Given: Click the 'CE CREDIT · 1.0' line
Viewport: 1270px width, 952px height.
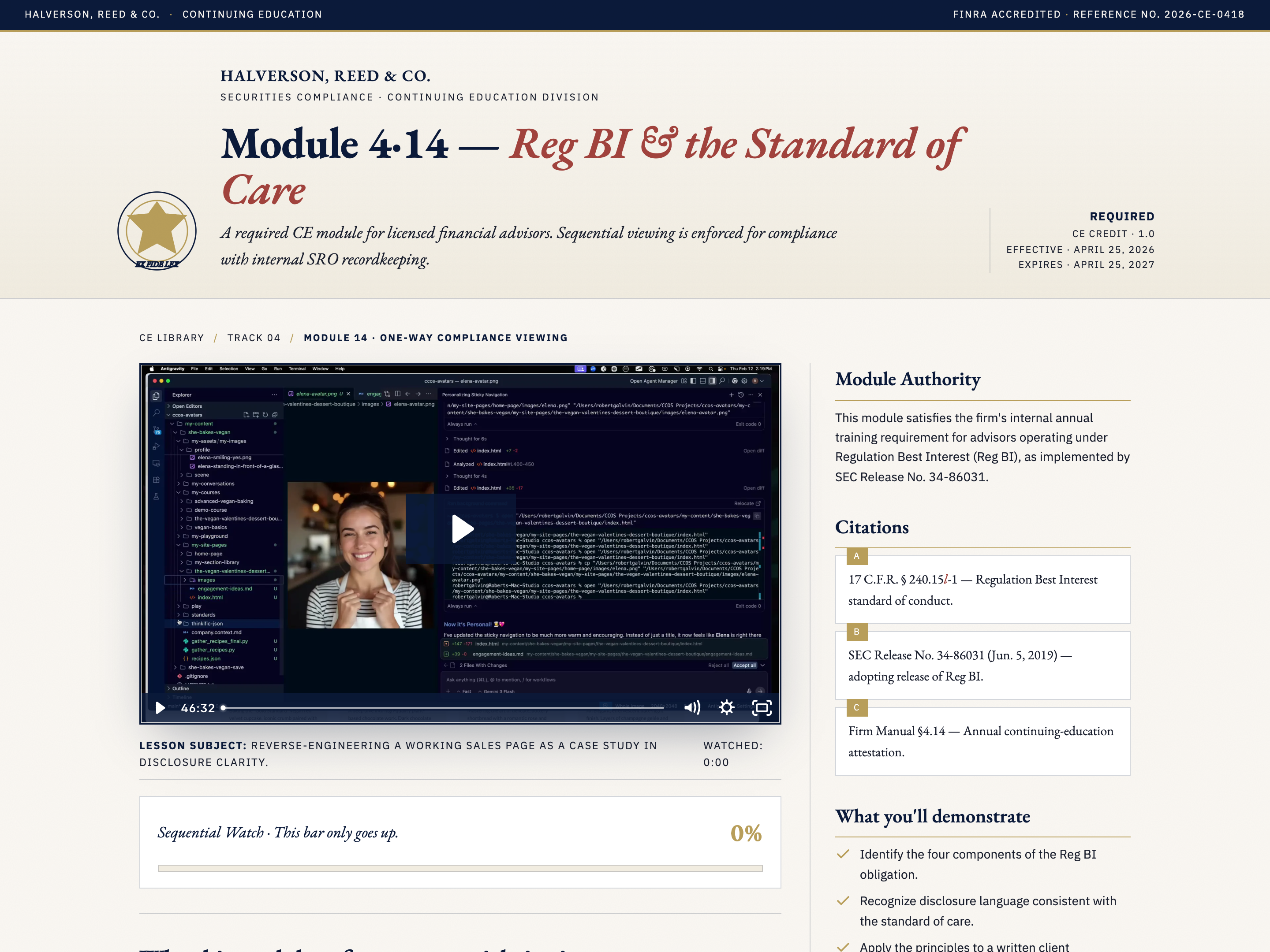Looking at the screenshot, I should click(1113, 234).
